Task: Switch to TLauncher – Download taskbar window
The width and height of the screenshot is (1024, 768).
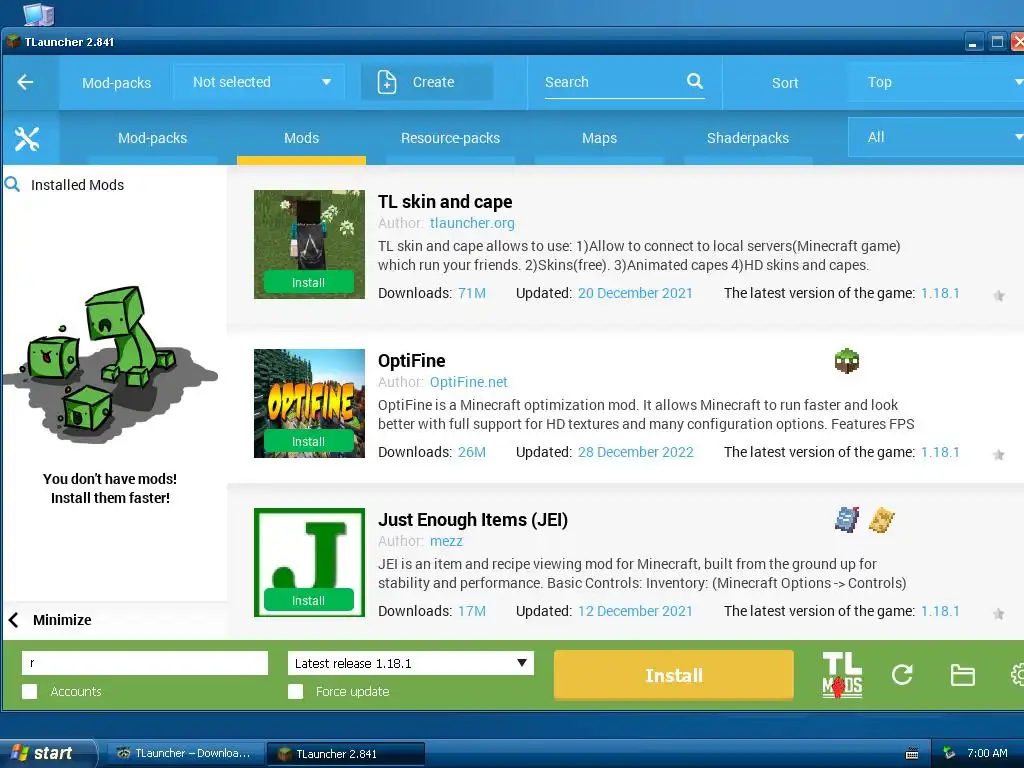Action: [x=184, y=754]
